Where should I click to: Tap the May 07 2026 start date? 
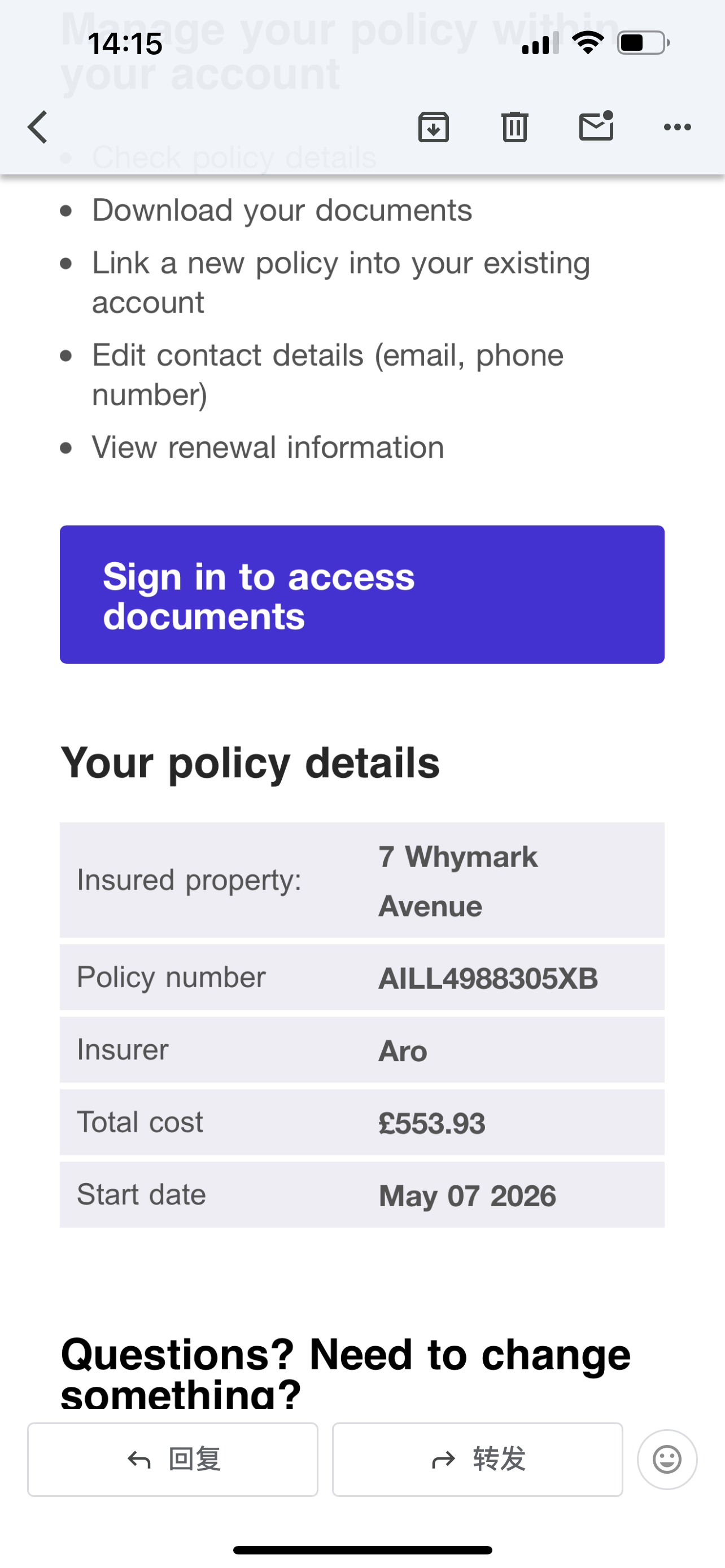point(468,1196)
